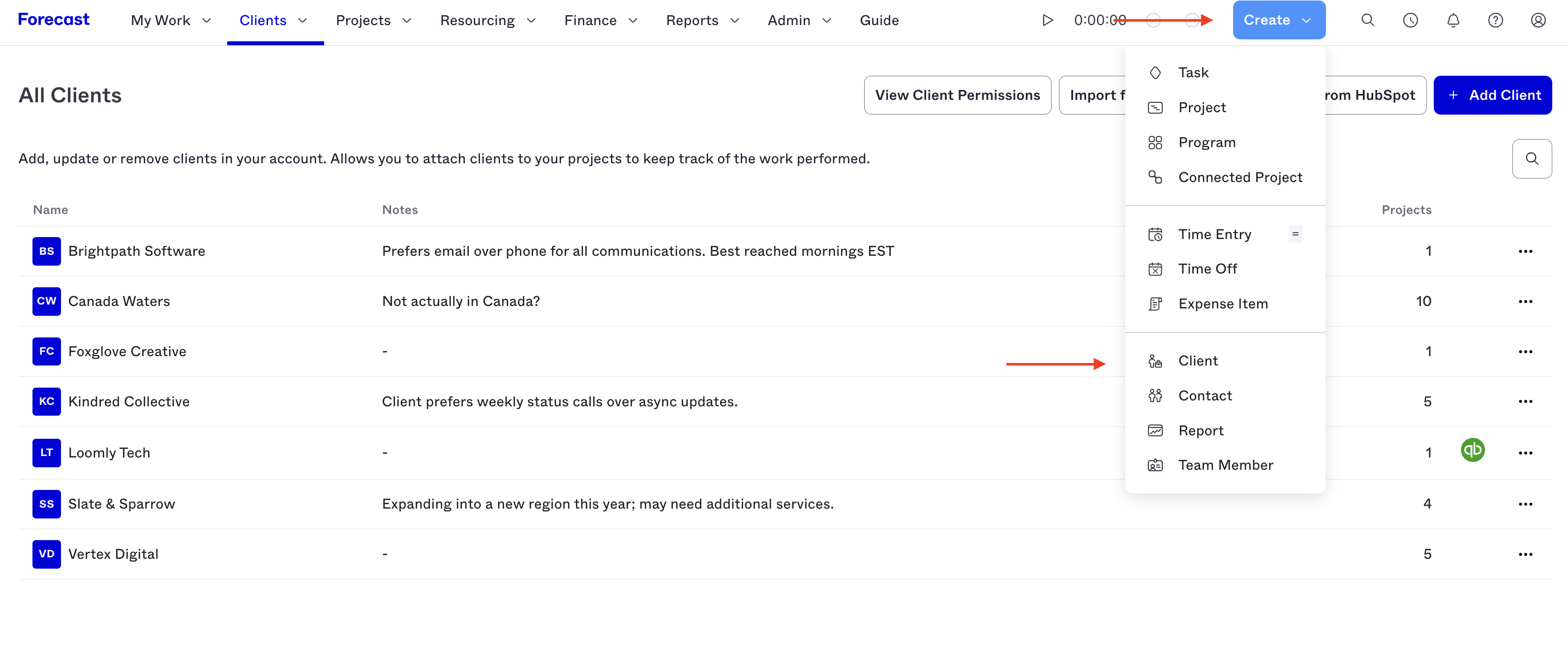Collapse the Create dropdown button

pyautogui.click(x=1279, y=20)
